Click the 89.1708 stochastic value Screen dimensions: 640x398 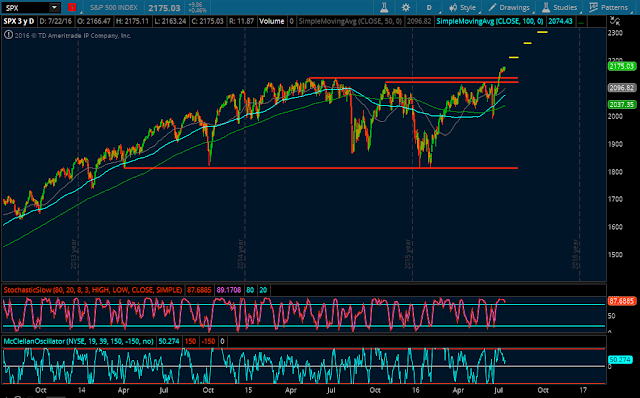[x=229, y=290]
